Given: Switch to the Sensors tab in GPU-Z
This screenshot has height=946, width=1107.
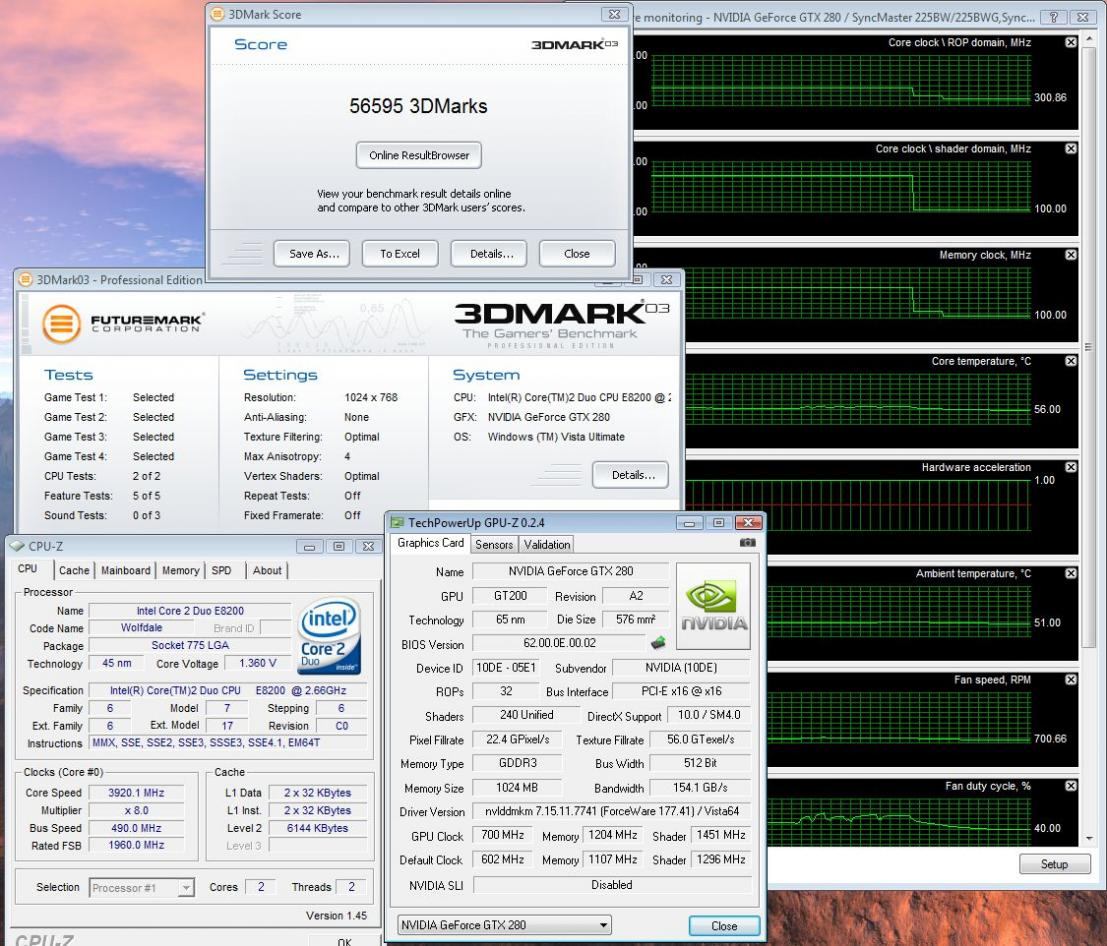Looking at the screenshot, I should tap(493, 544).
